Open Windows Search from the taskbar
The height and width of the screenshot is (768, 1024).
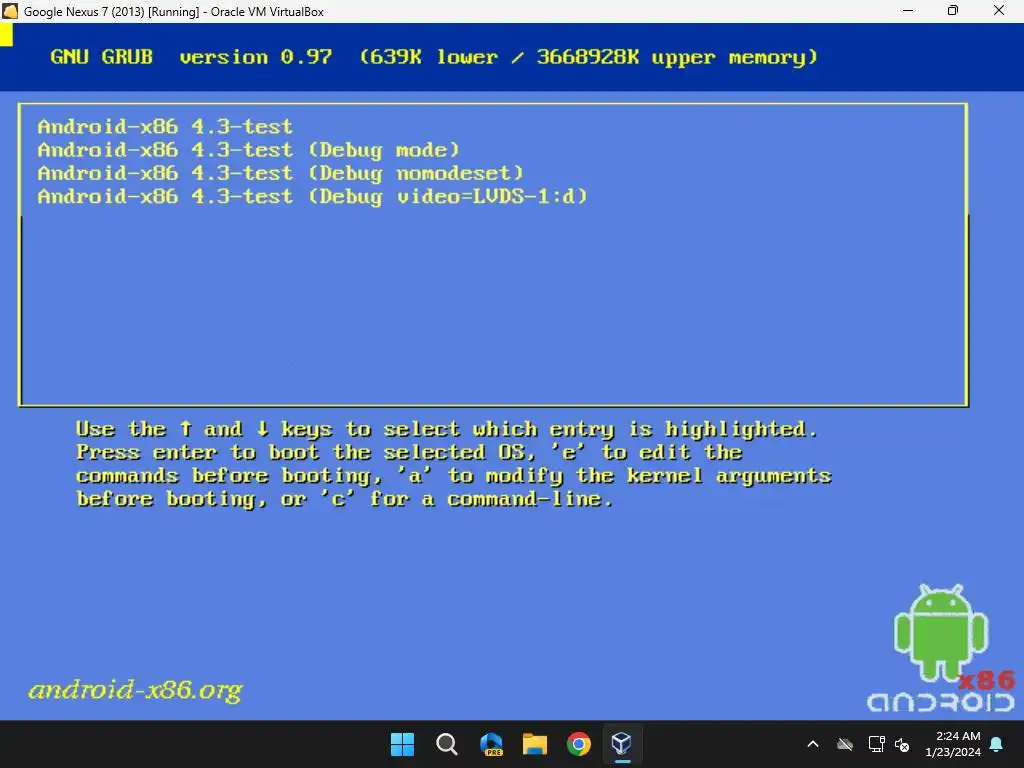pos(447,744)
